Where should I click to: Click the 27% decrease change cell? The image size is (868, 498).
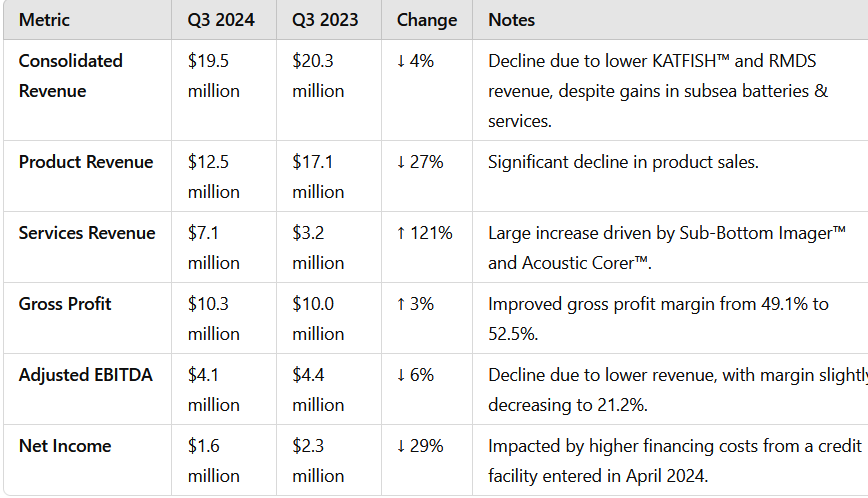tap(419, 162)
